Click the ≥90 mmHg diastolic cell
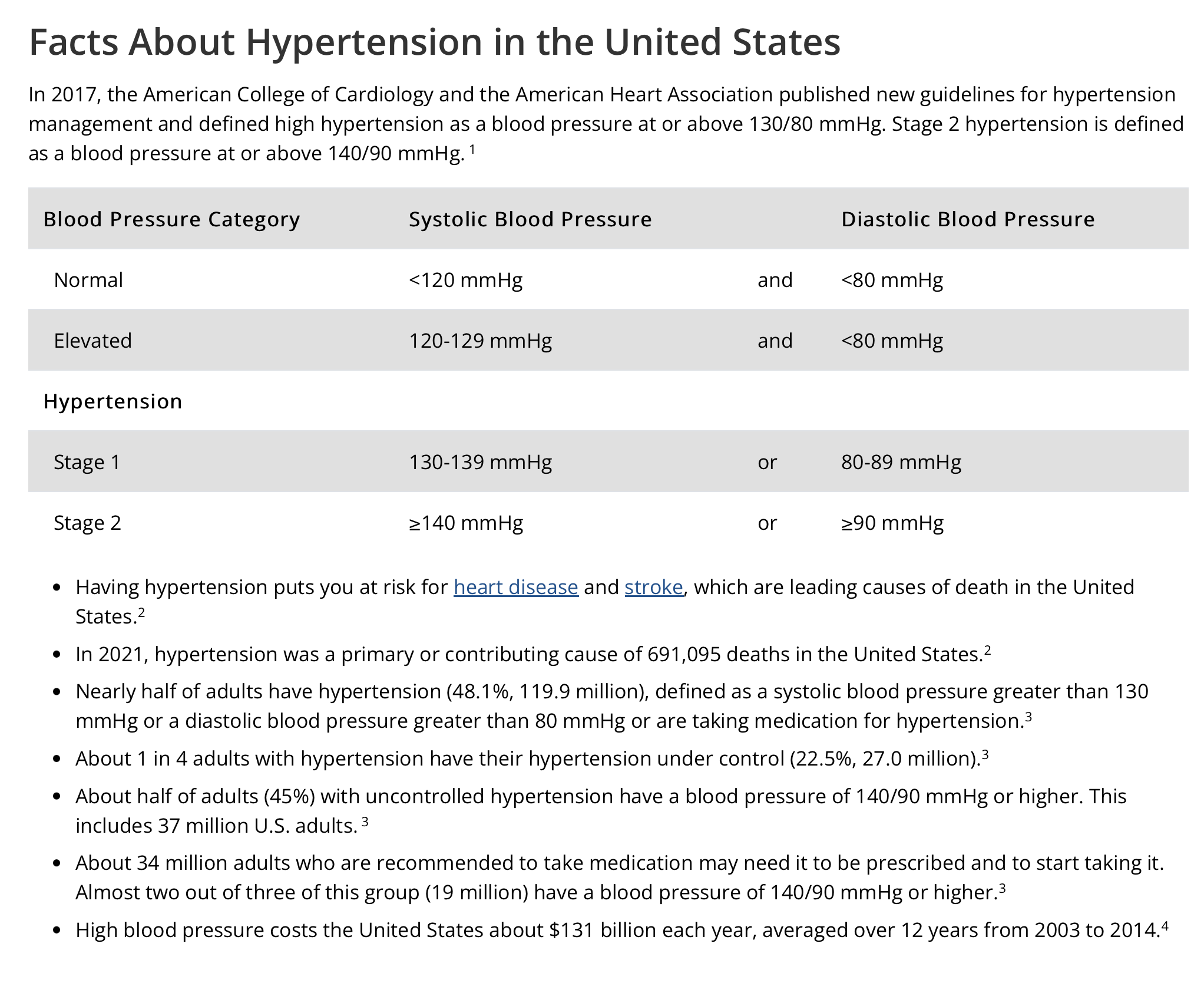 tap(892, 523)
